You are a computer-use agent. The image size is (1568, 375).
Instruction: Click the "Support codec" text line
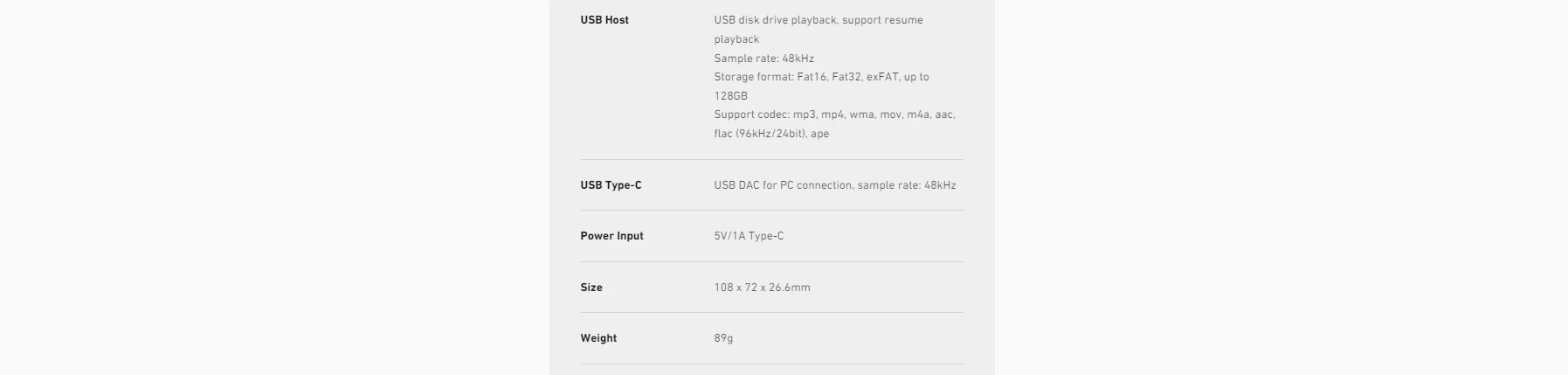point(834,115)
